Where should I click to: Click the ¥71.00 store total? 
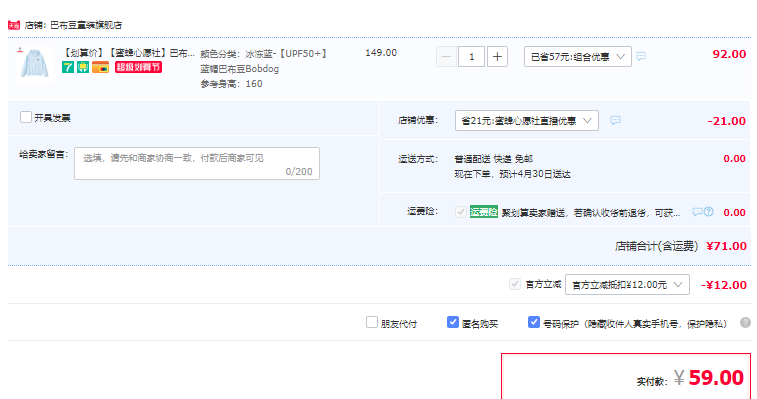point(727,246)
